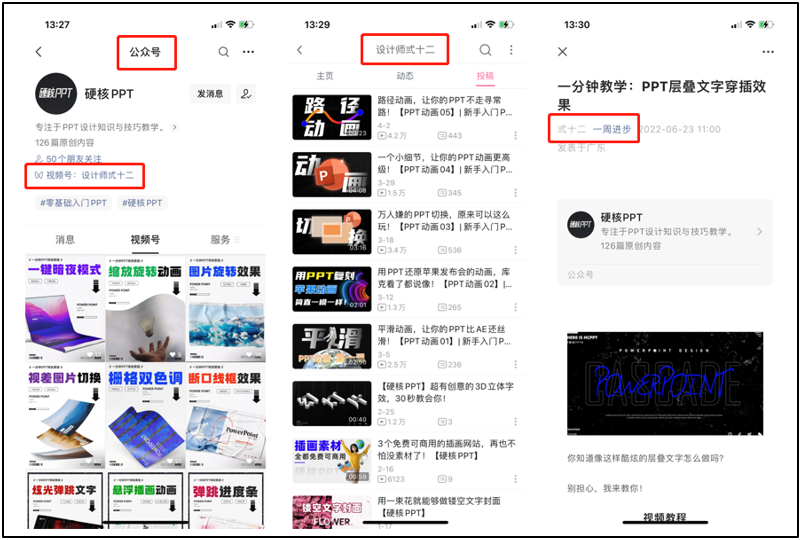Tap follow-person icon beside 发消息
The image size is (801, 540).
[x=246, y=94]
